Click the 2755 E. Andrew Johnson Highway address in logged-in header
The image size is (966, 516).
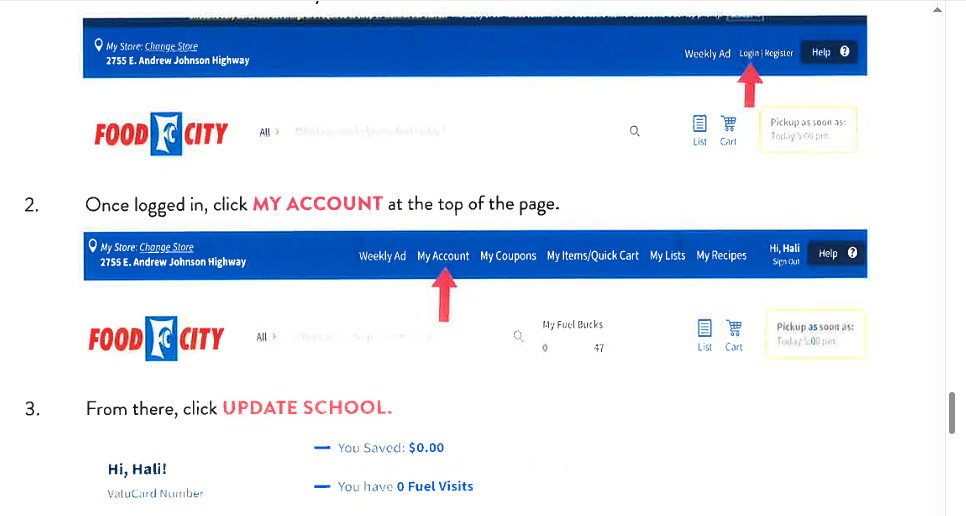pos(173,262)
